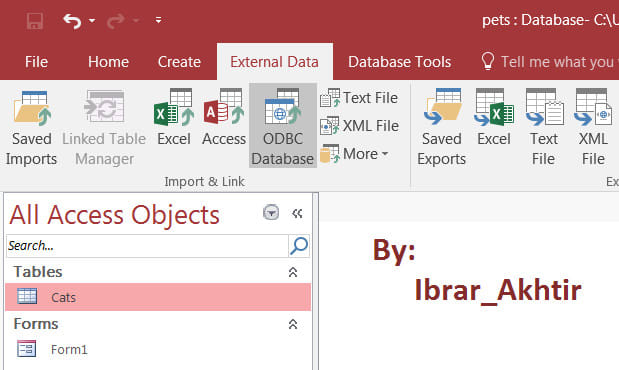
Task: Click the Tell me what you want box
Action: (549, 62)
